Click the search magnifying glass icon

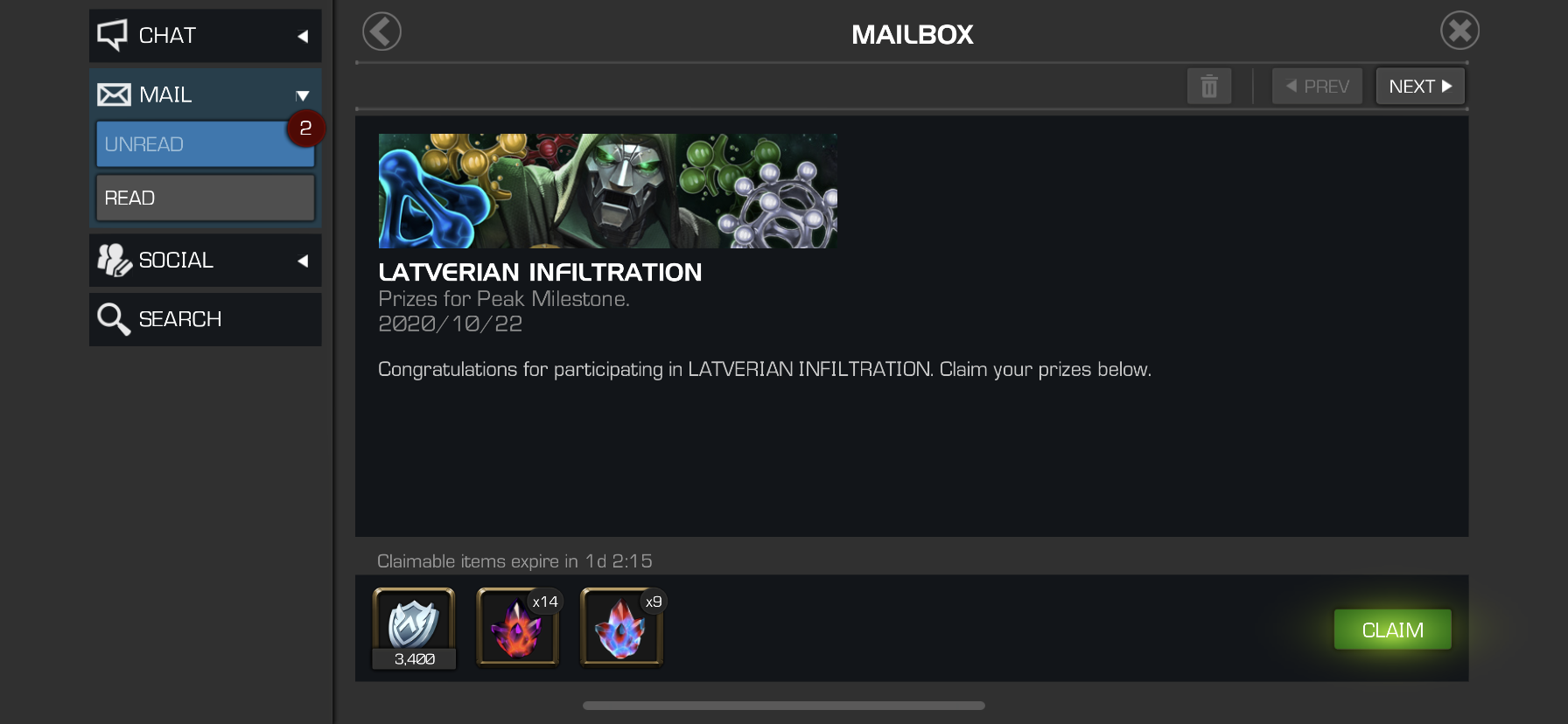tap(114, 319)
